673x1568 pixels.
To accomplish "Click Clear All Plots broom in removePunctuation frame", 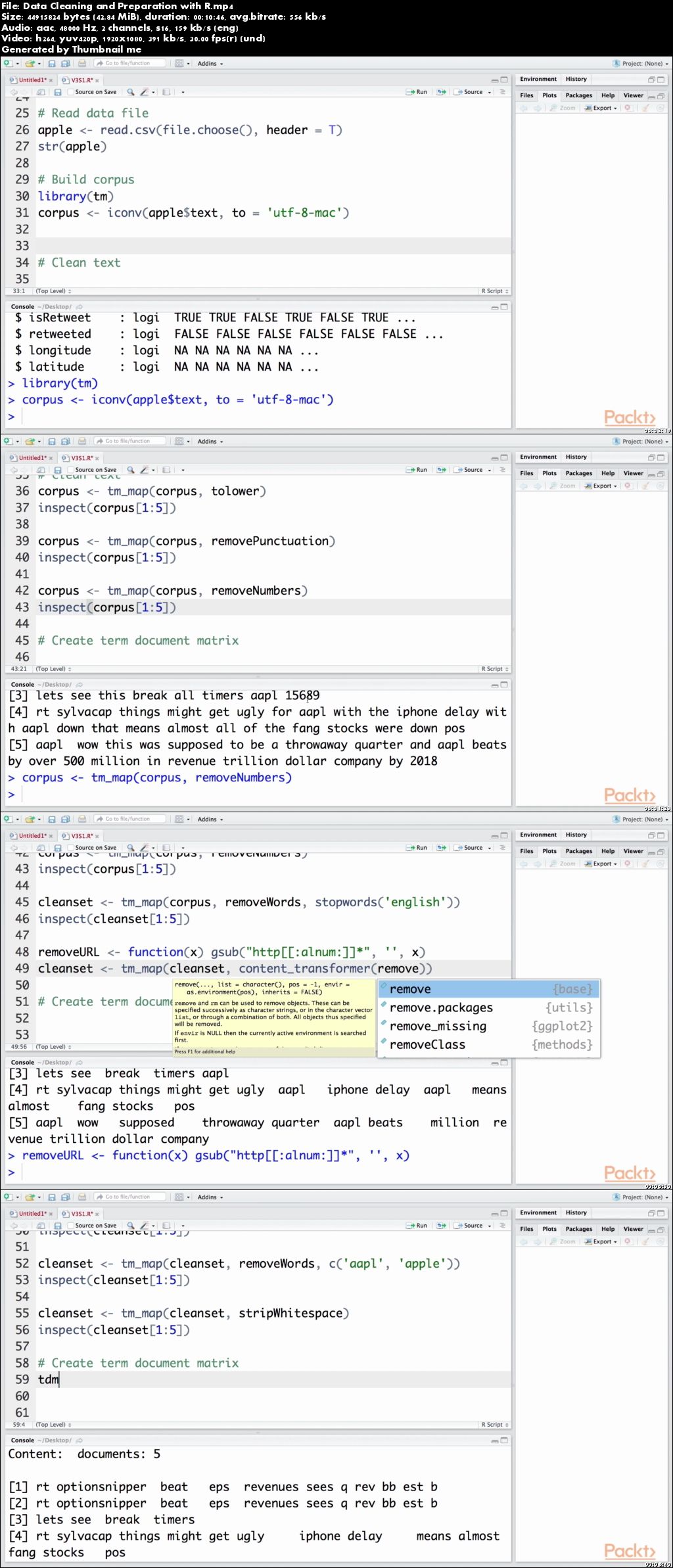I will (645, 486).
